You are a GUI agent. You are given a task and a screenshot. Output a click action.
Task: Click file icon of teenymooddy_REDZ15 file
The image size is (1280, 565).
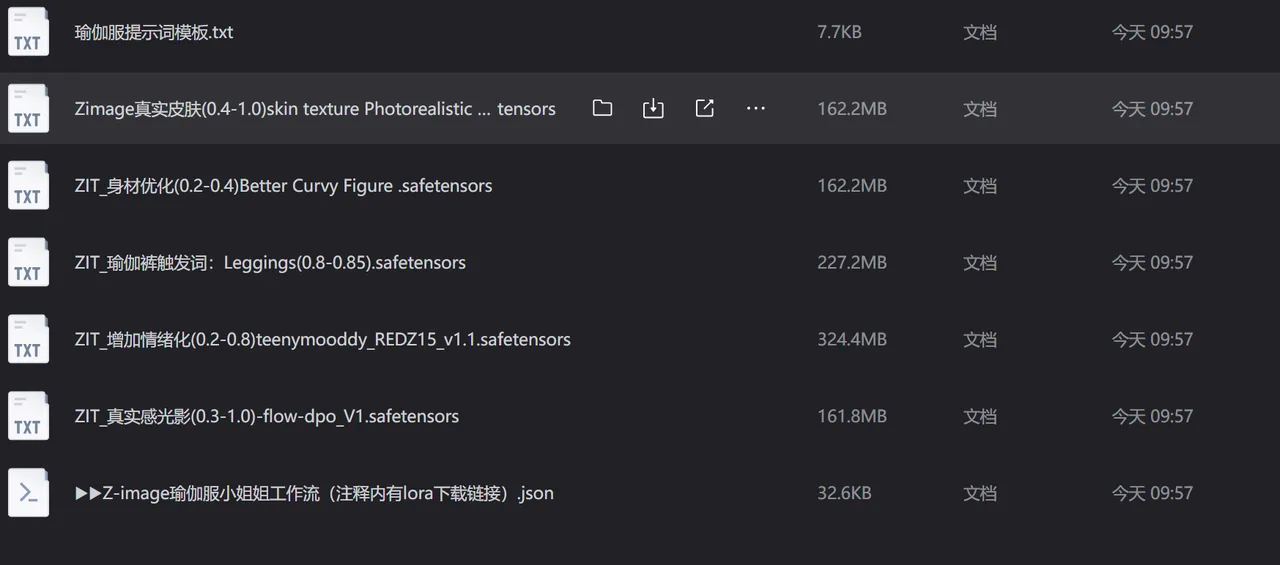(x=28, y=339)
